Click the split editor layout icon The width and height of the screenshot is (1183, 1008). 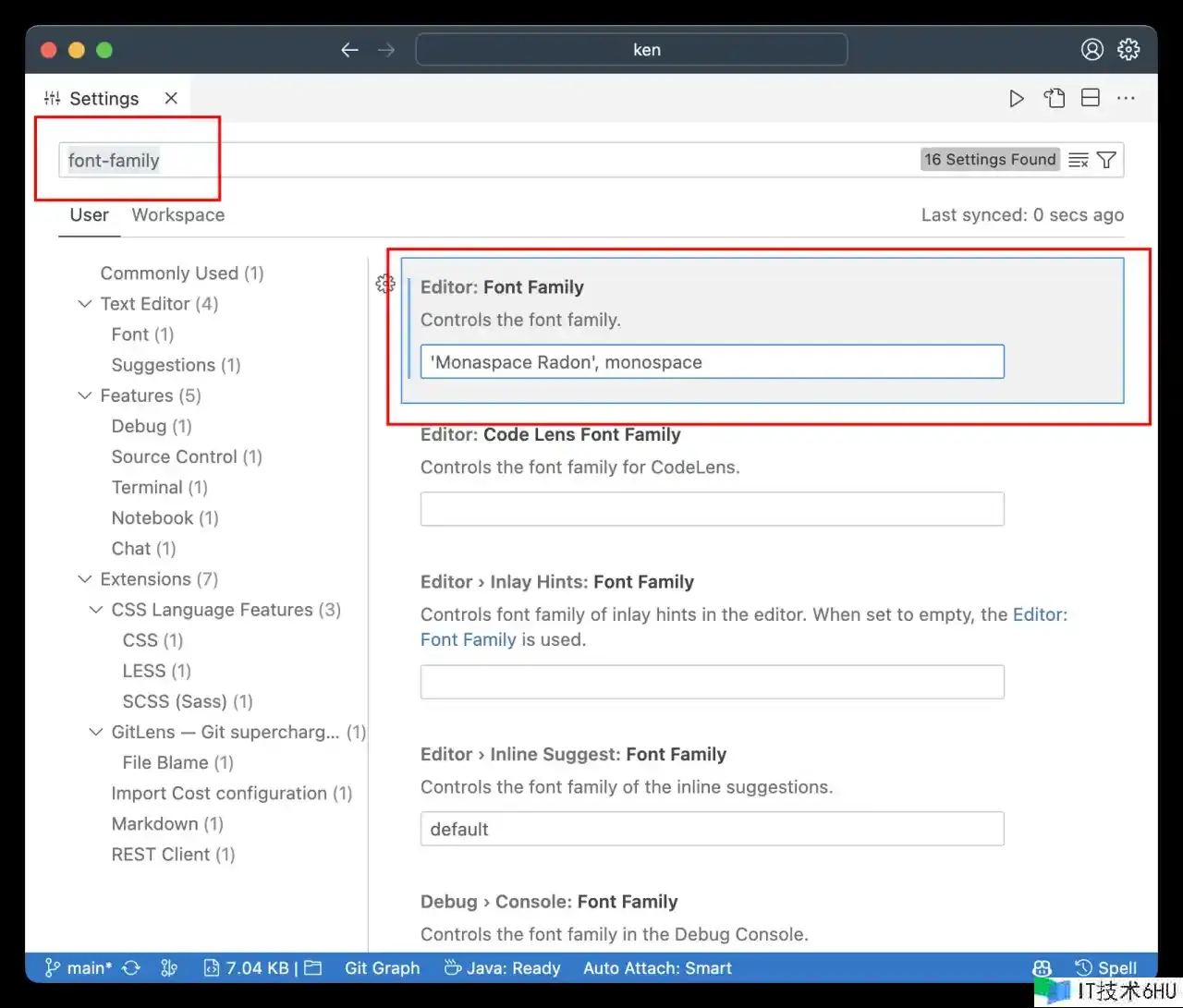click(x=1091, y=99)
